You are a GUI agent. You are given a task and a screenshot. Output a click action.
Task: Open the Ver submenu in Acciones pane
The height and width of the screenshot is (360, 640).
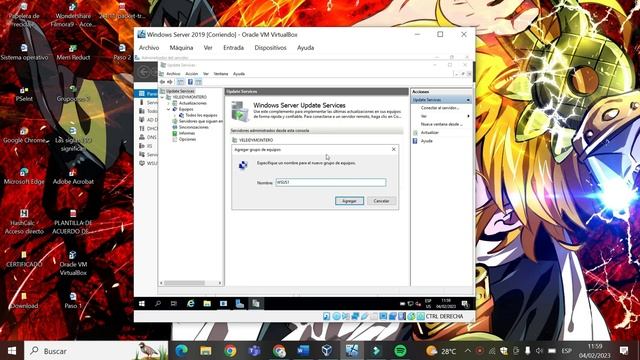point(424,116)
